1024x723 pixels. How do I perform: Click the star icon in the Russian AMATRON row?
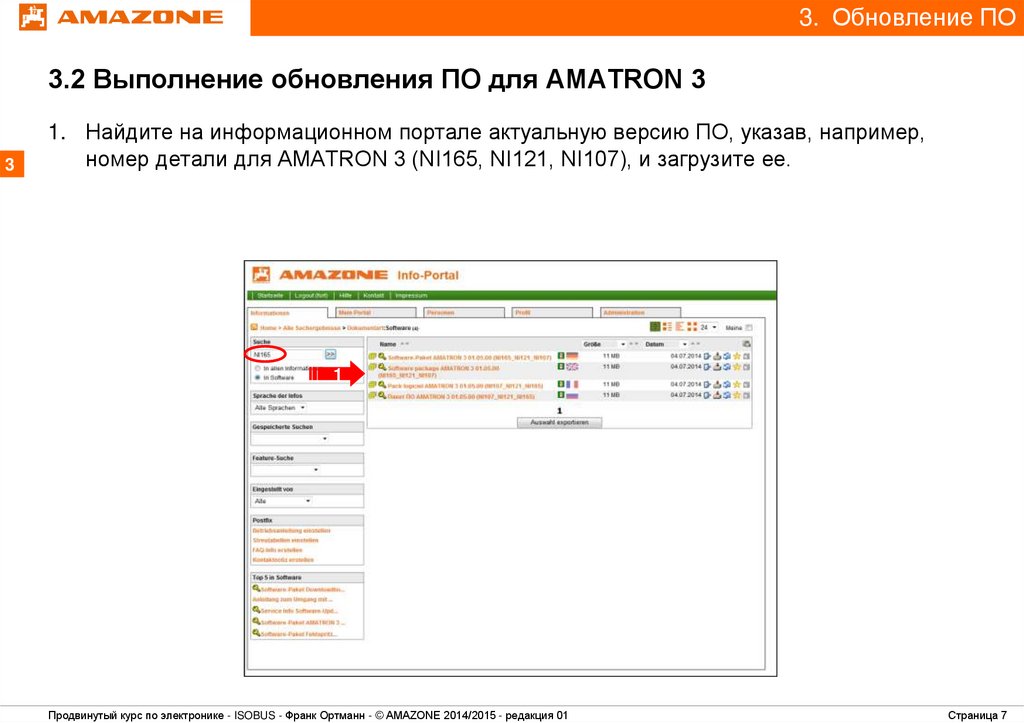[x=737, y=395]
